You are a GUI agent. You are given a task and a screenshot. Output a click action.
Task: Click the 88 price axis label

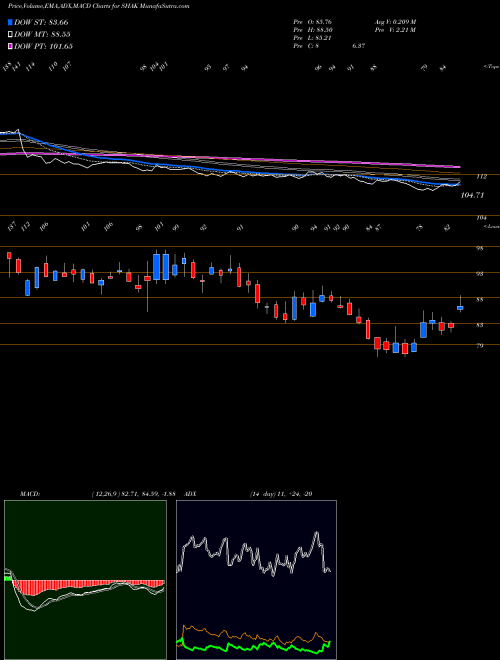click(479, 300)
